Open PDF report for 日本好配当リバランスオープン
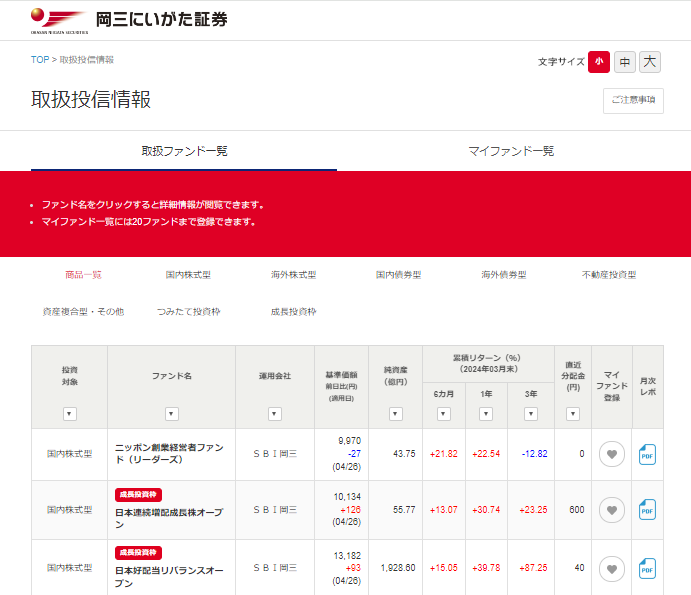Image resolution: width=691 pixels, height=595 pixels. 647,568
